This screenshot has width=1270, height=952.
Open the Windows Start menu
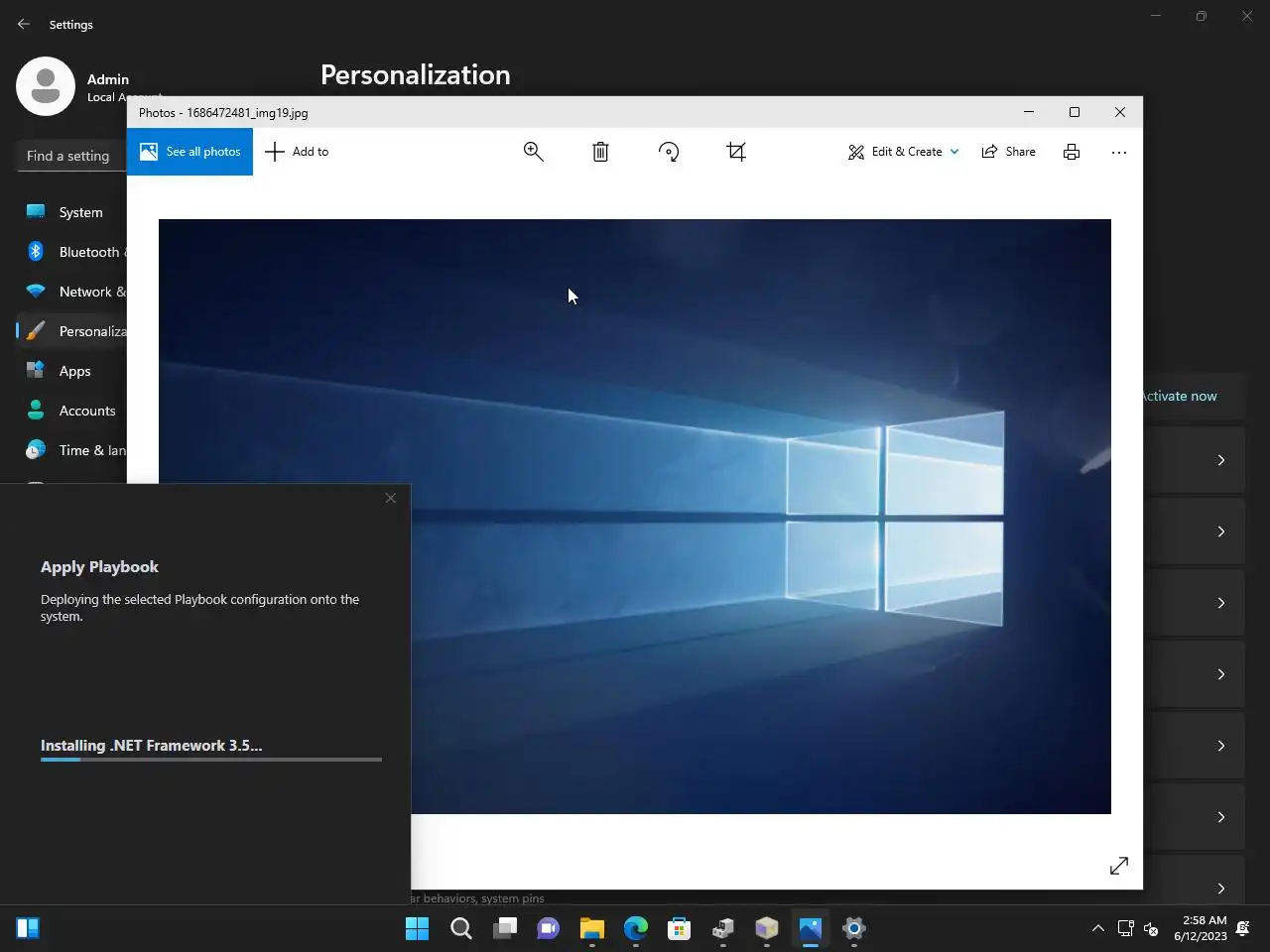click(x=418, y=928)
